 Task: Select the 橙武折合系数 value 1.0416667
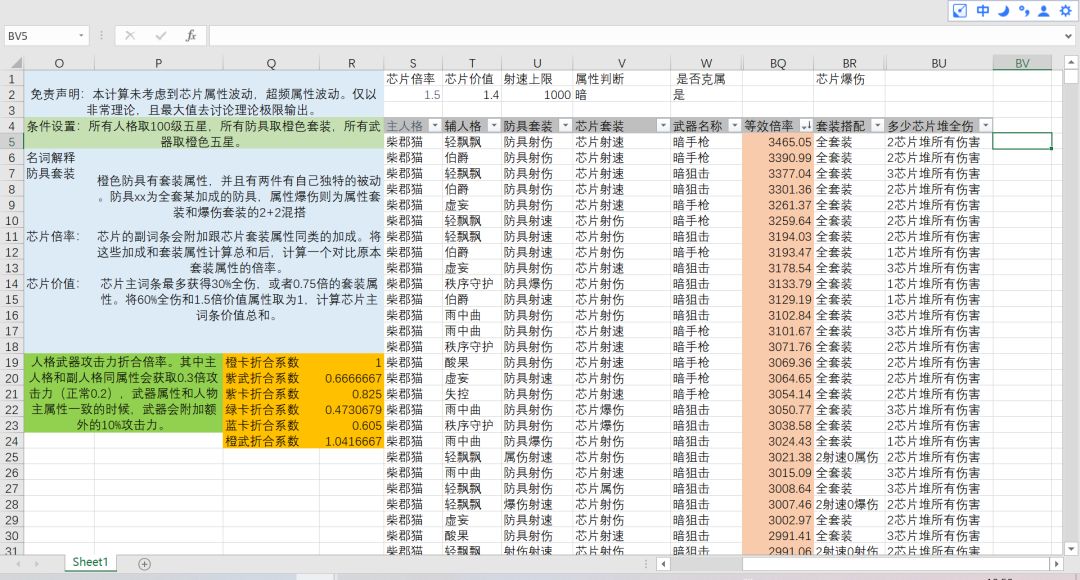coord(351,442)
